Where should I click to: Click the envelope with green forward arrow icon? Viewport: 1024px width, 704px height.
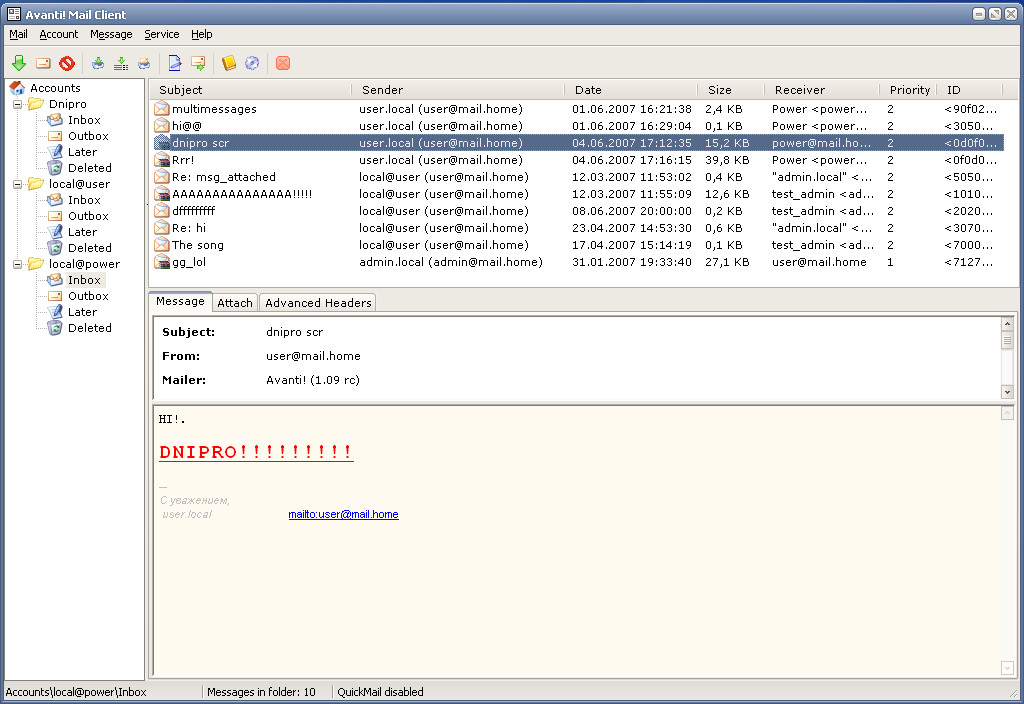pos(198,63)
